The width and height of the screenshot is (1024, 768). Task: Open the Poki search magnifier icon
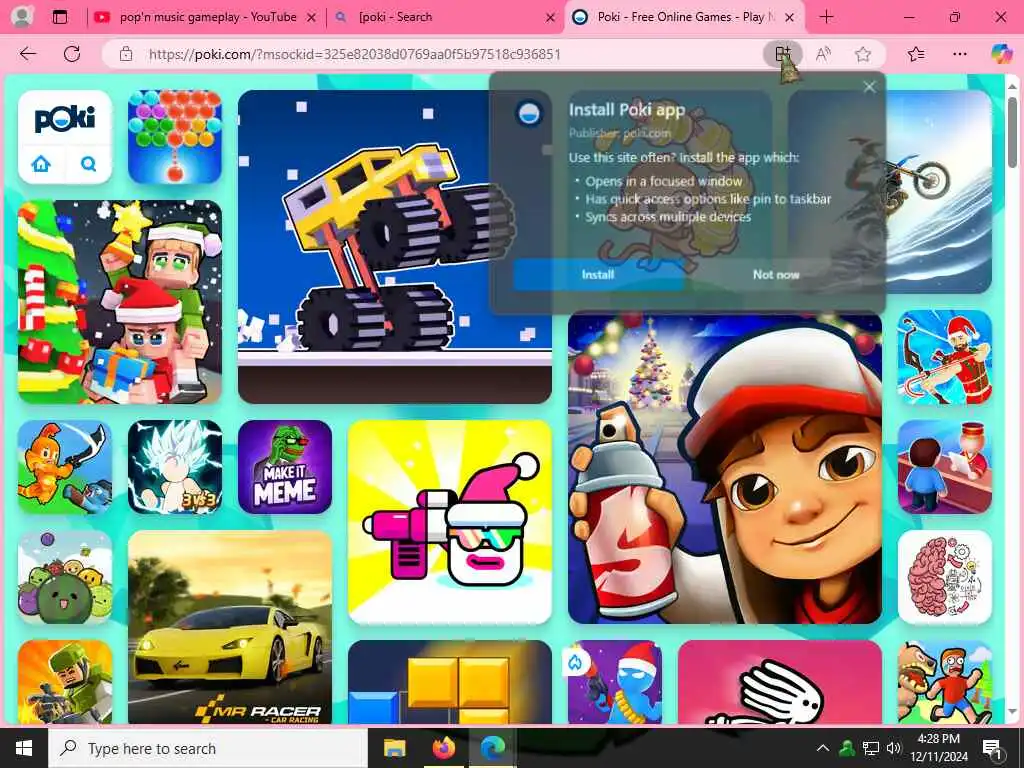click(x=88, y=163)
